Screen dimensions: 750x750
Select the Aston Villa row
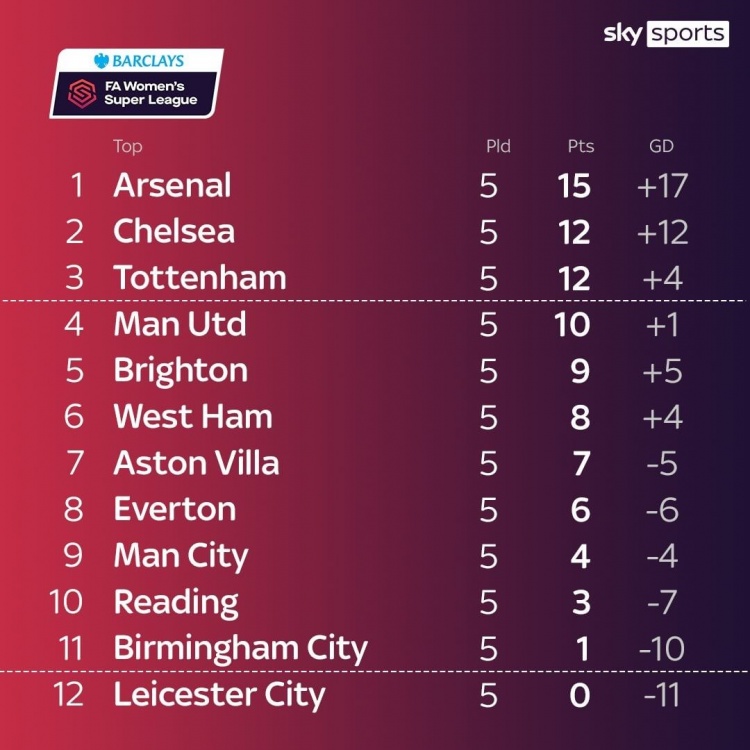pos(375,463)
